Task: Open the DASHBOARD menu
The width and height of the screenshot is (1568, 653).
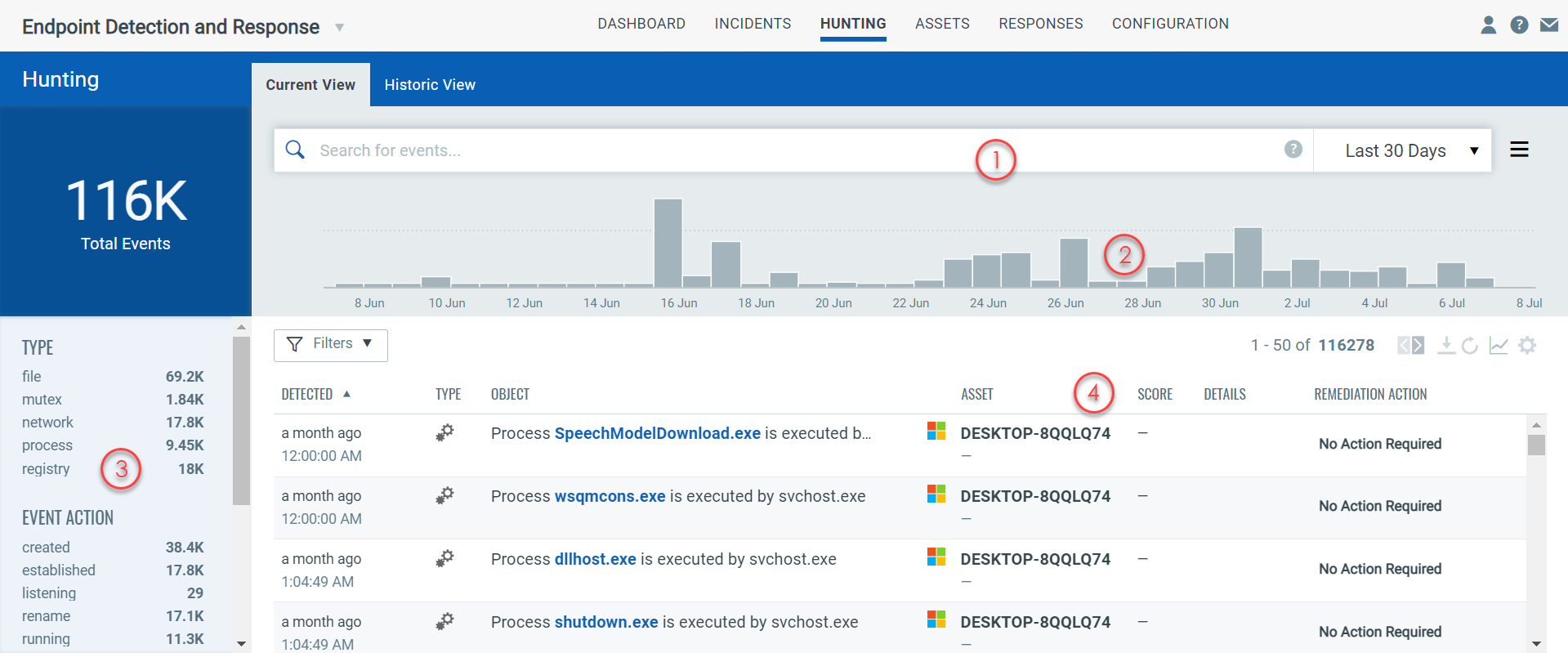Action: point(641,24)
